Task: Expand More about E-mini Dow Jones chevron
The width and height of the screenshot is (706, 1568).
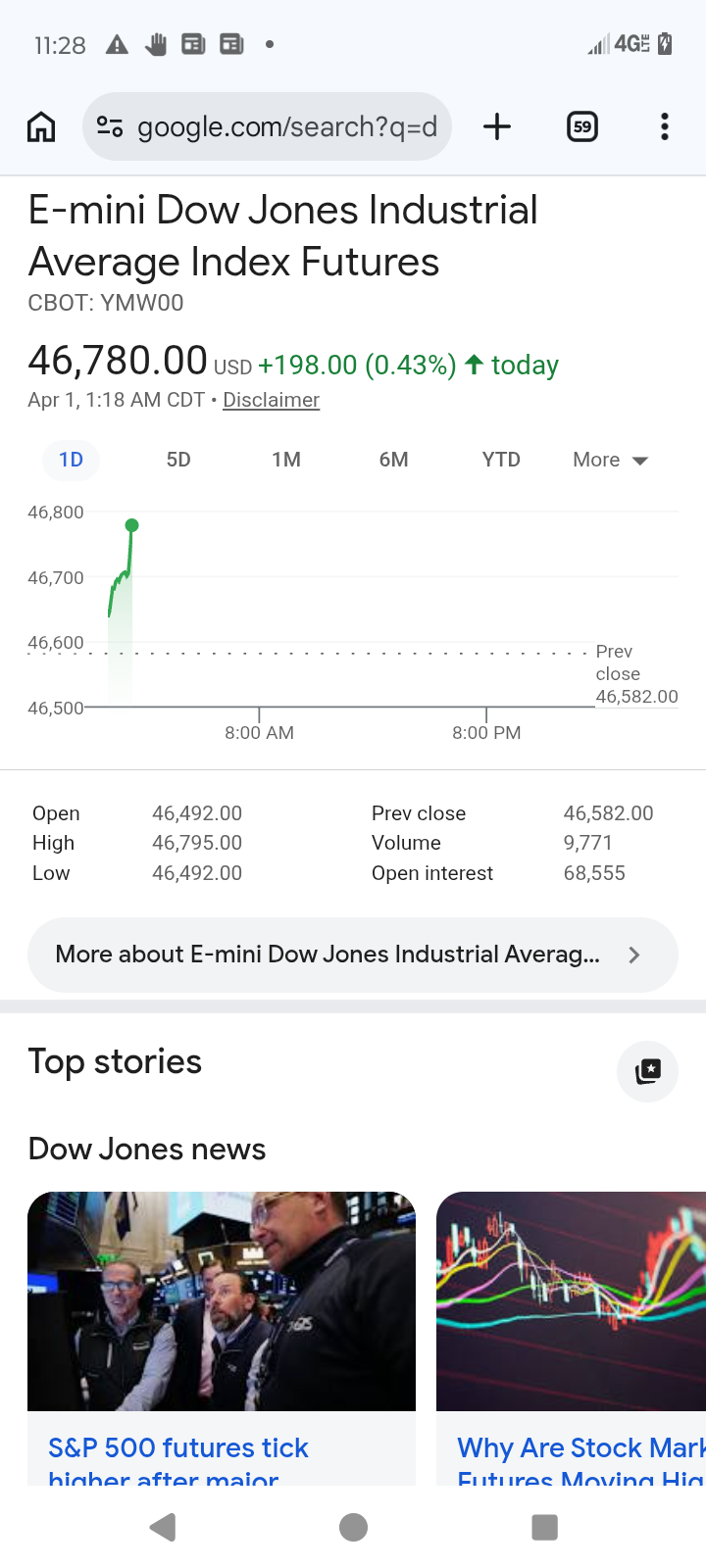Action: tap(634, 955)
